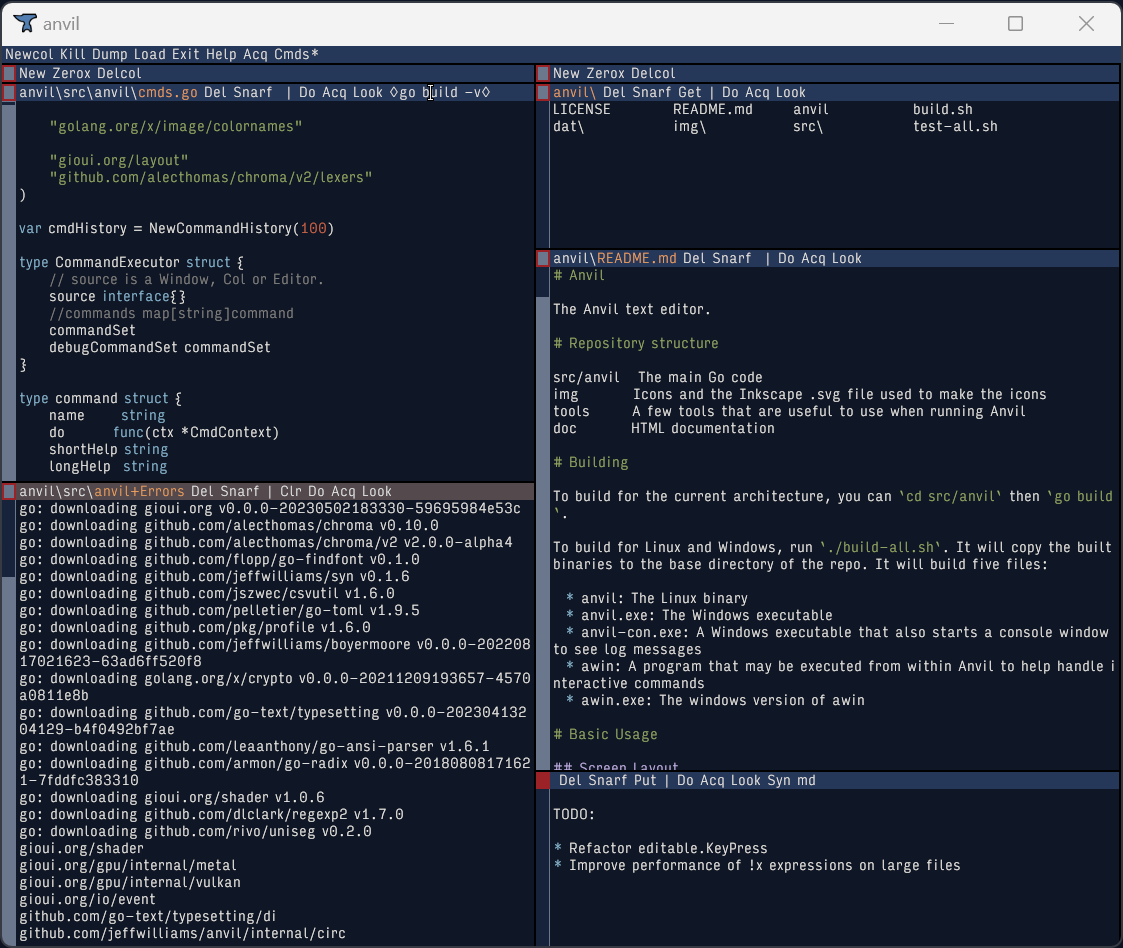Click Clr in the anvil+Errors tag
This screenshot has height=948, width=1123.
point(290,491)
